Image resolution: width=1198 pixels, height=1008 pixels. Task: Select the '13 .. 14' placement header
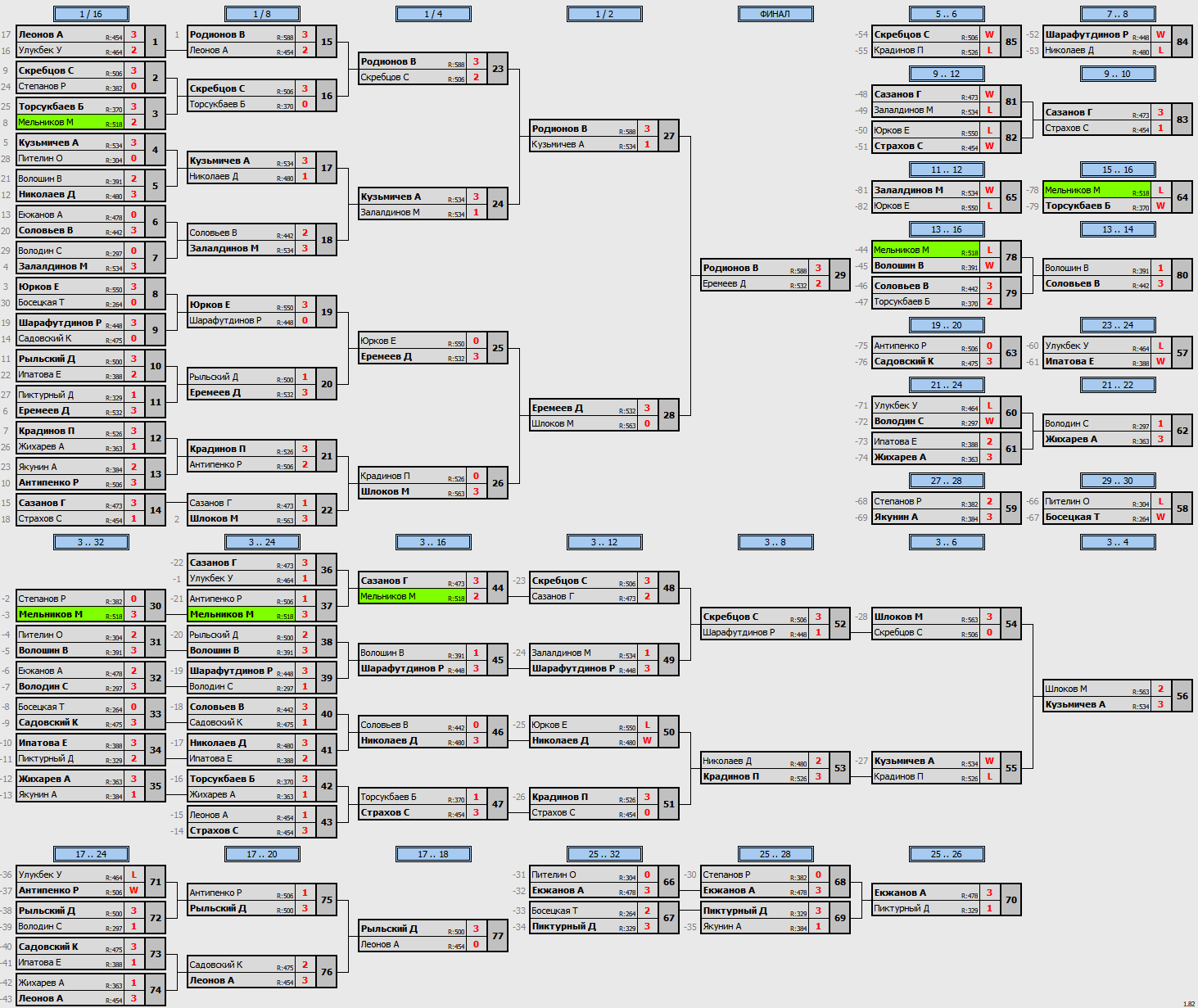[x=1118, y=229]
